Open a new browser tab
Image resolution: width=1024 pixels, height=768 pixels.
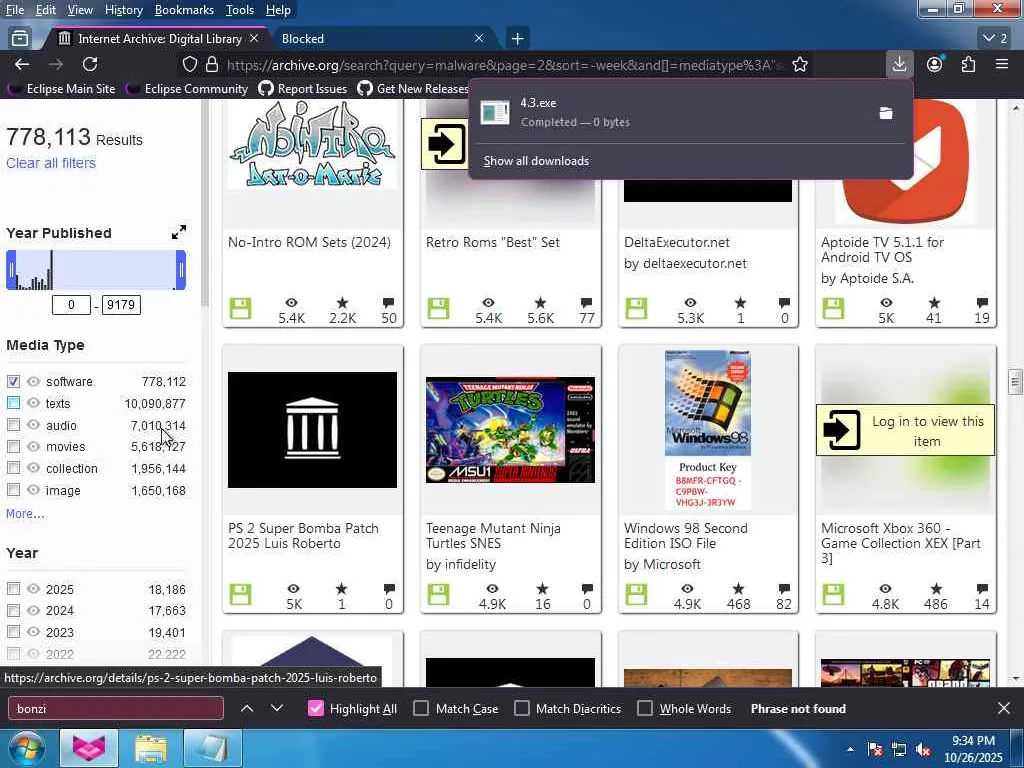(517, 39)
